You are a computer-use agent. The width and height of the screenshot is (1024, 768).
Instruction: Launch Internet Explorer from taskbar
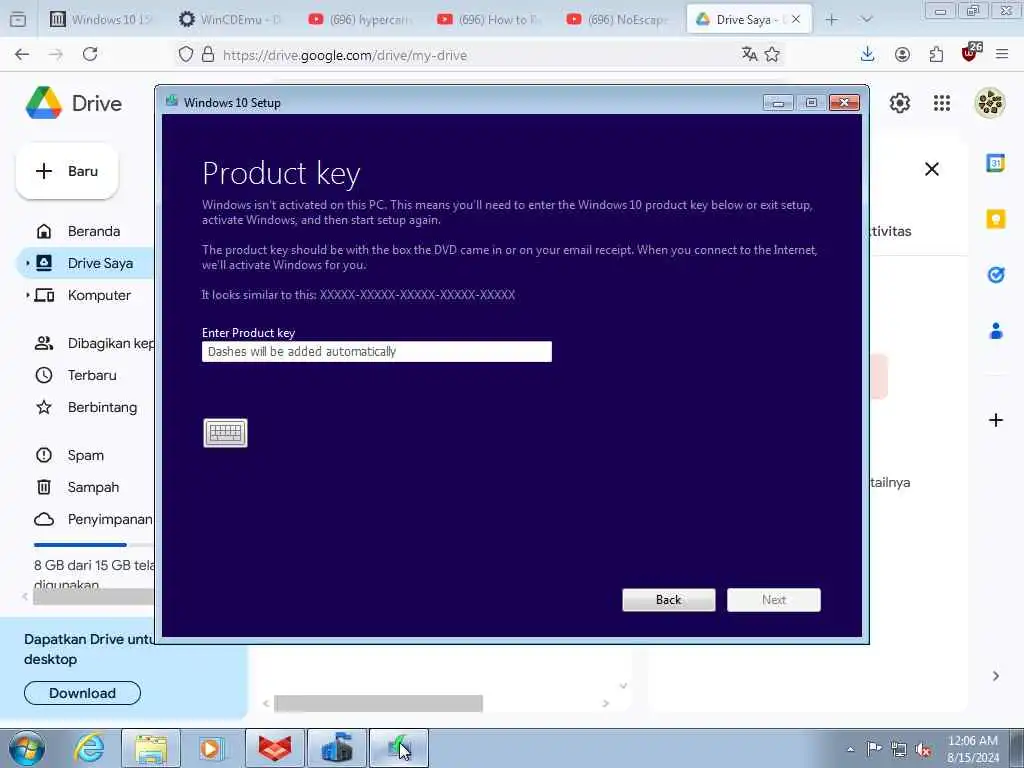coord(89,748)
